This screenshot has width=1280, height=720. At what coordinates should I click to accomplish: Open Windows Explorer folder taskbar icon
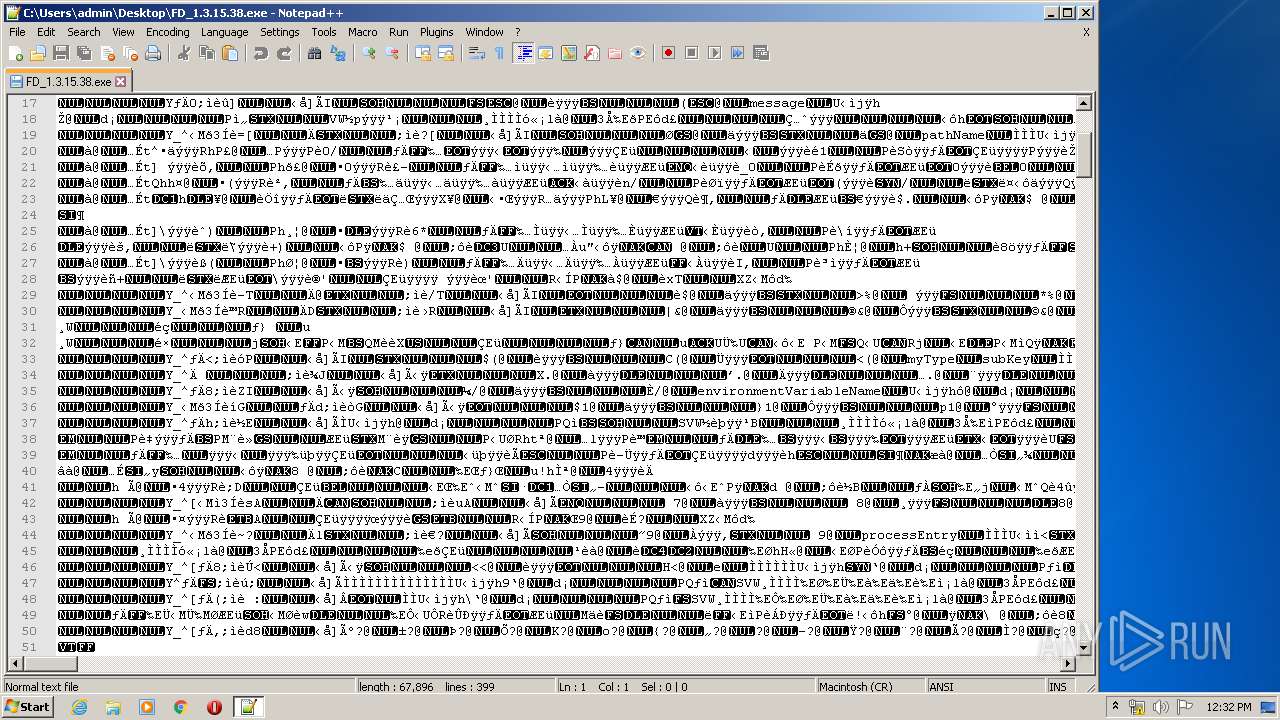click(x=113, y=707)
